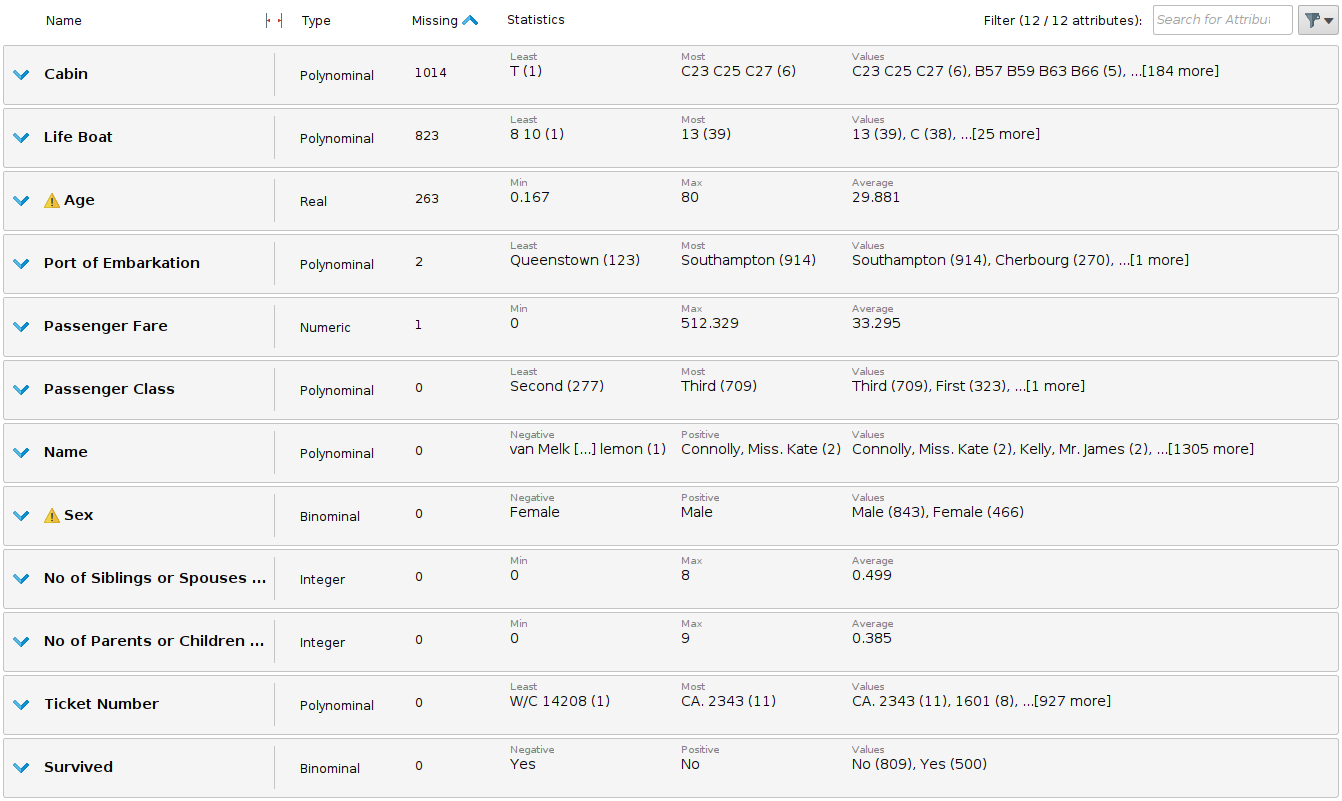Expand the Cabin attribute row
Screen dimensions: 1342x801
pyautogui.click(x=21, y=75)
